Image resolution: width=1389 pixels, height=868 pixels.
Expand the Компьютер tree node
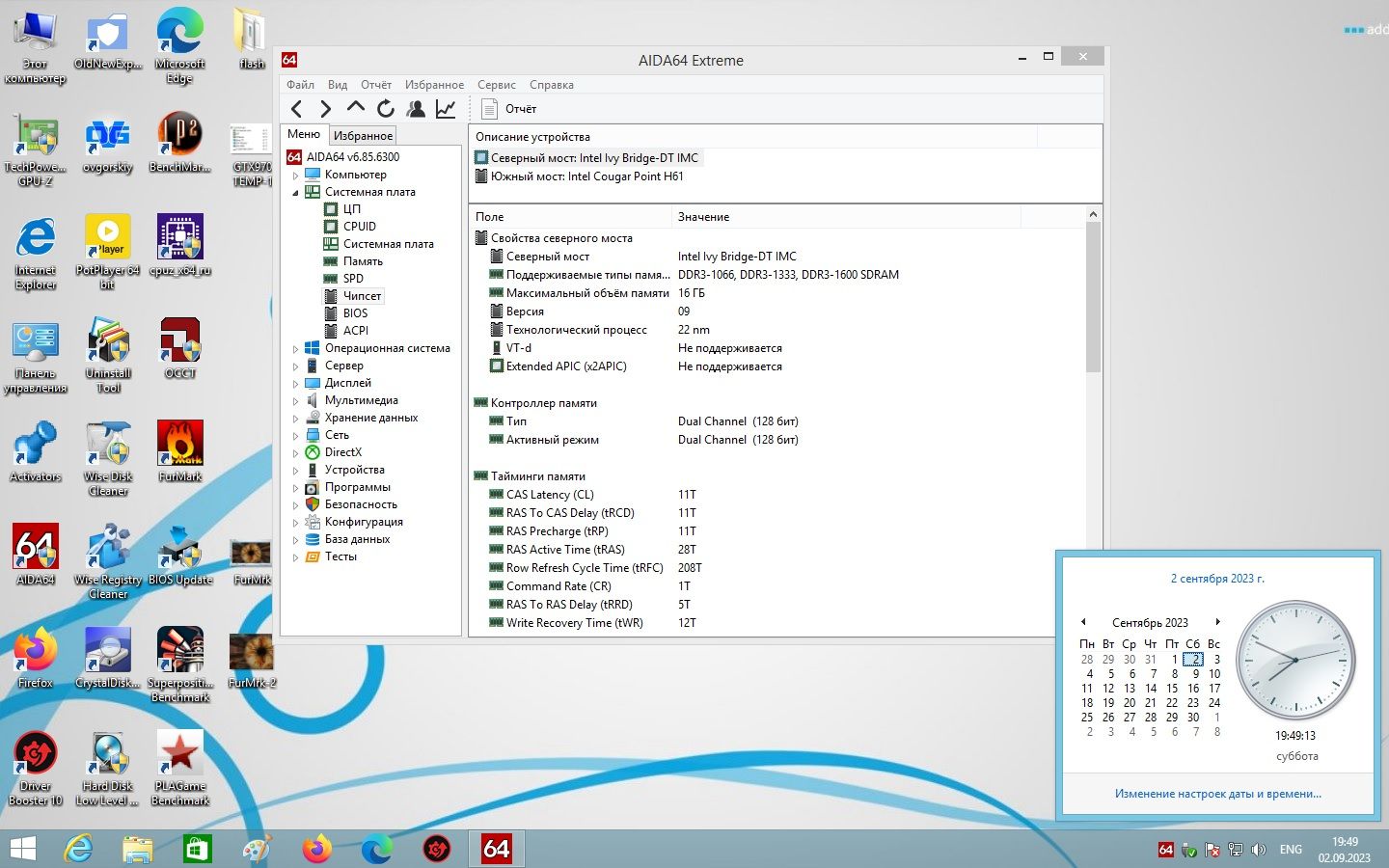tap(296, 175)
